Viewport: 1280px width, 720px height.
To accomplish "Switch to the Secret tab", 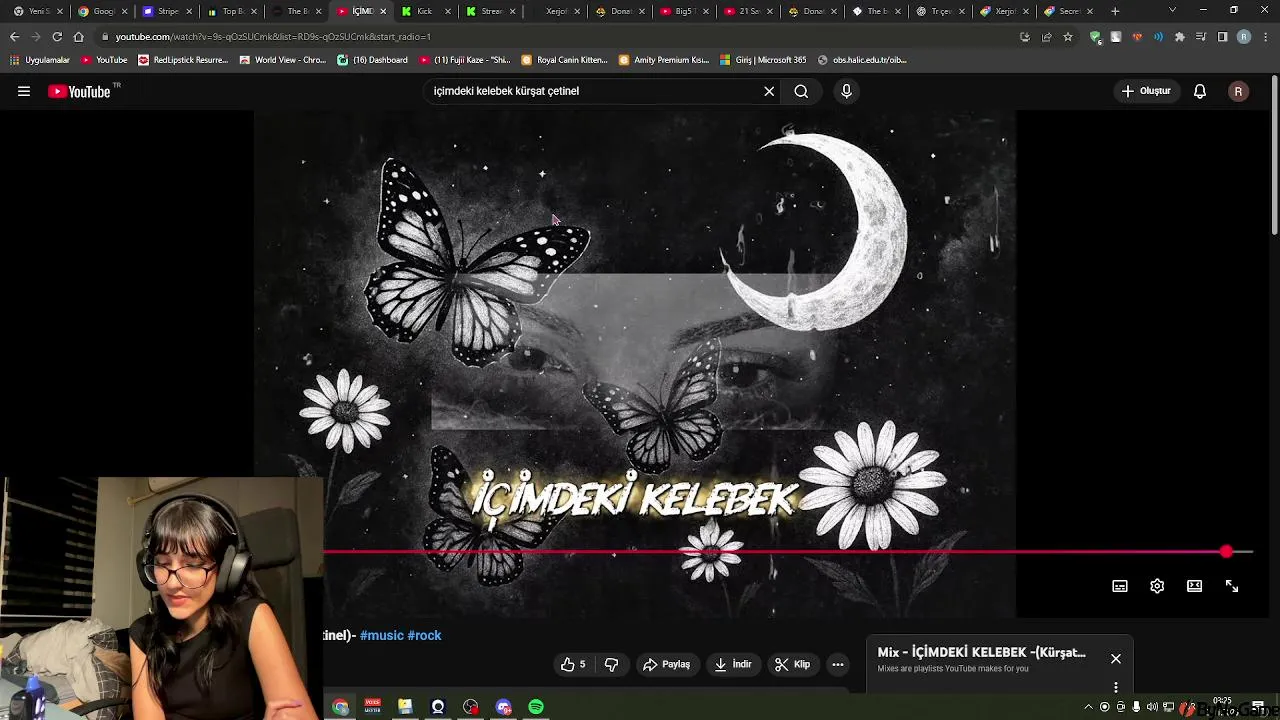I will (x=1068, y=11).
